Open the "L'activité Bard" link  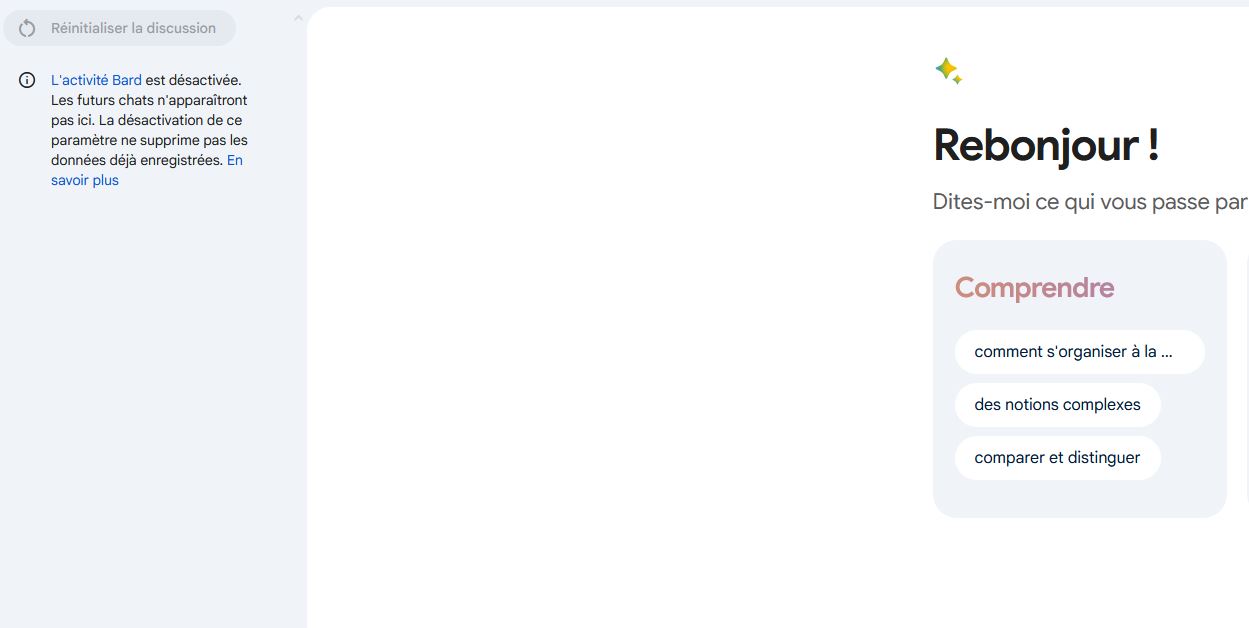tap(96, 80)
